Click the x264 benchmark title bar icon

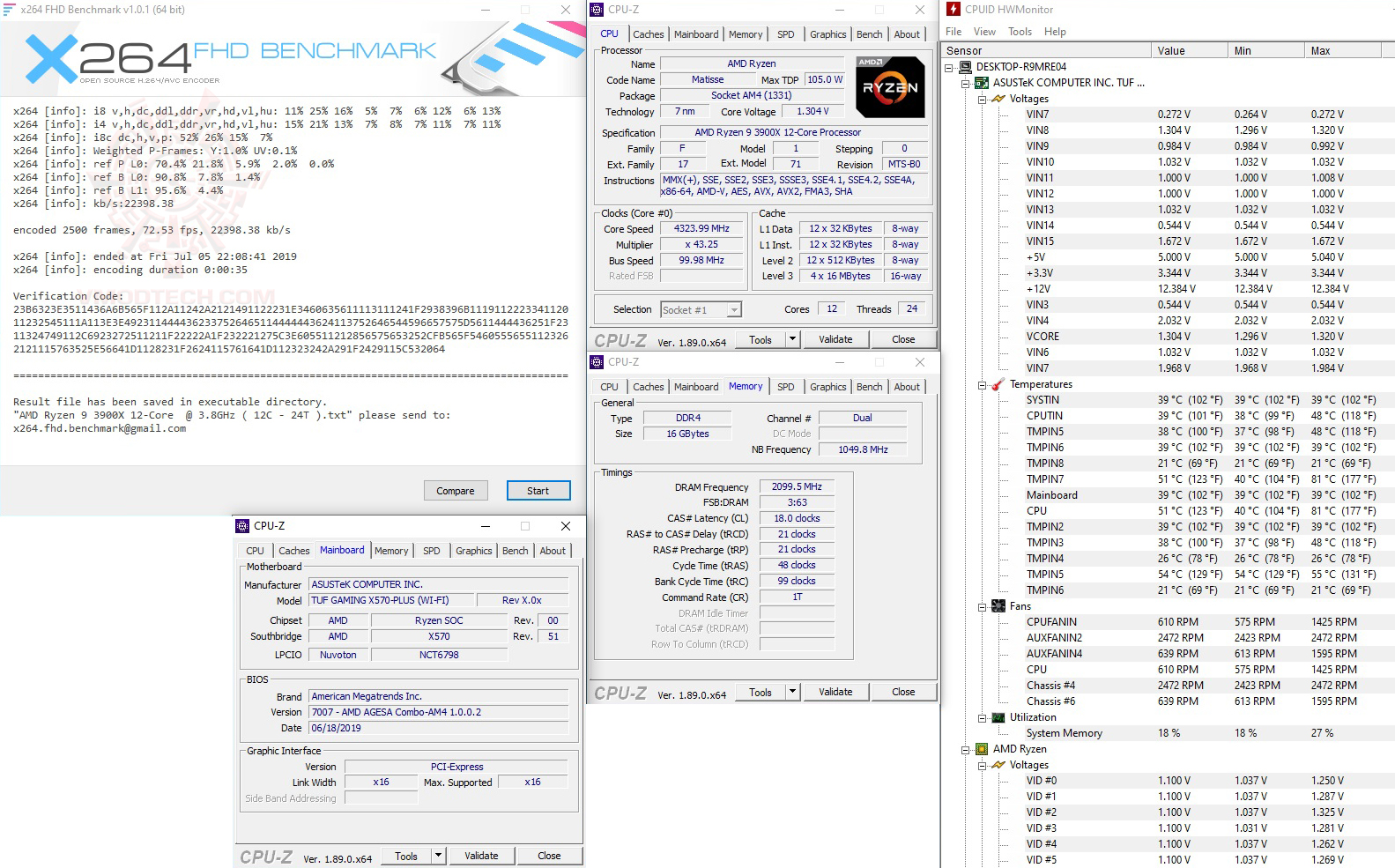point(10,10)
